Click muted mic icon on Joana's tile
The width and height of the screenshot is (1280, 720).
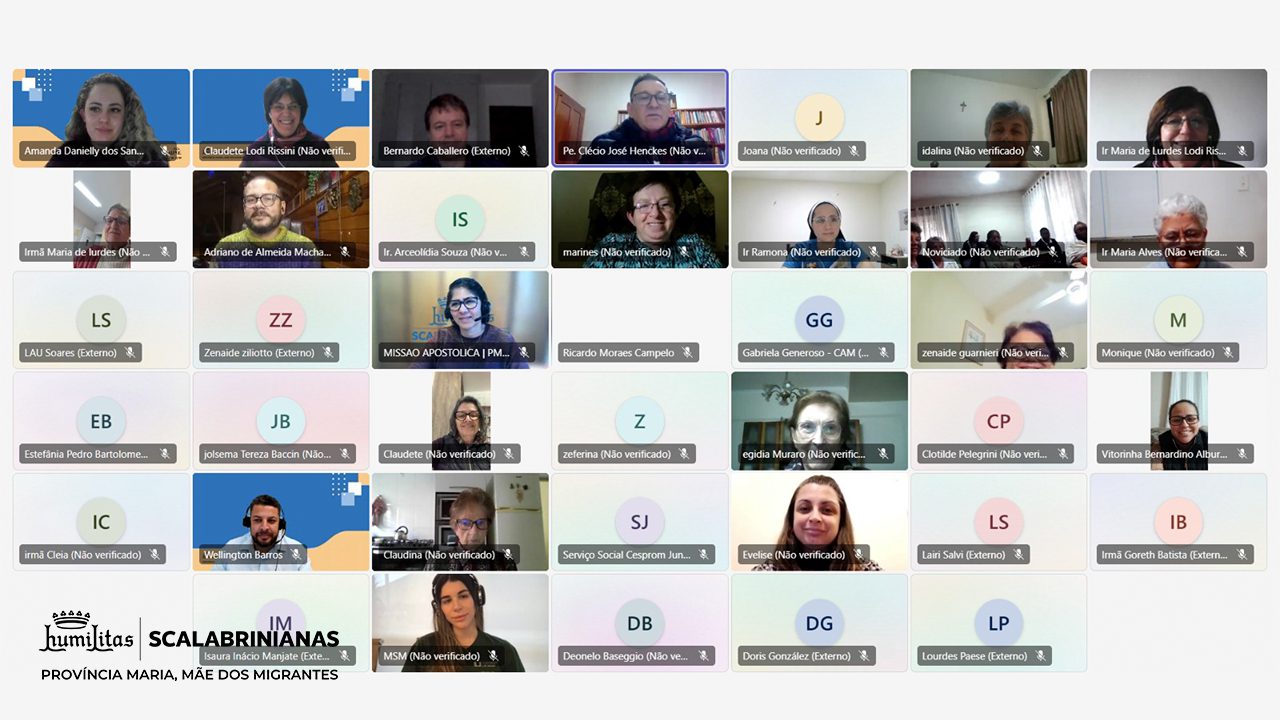854,152
